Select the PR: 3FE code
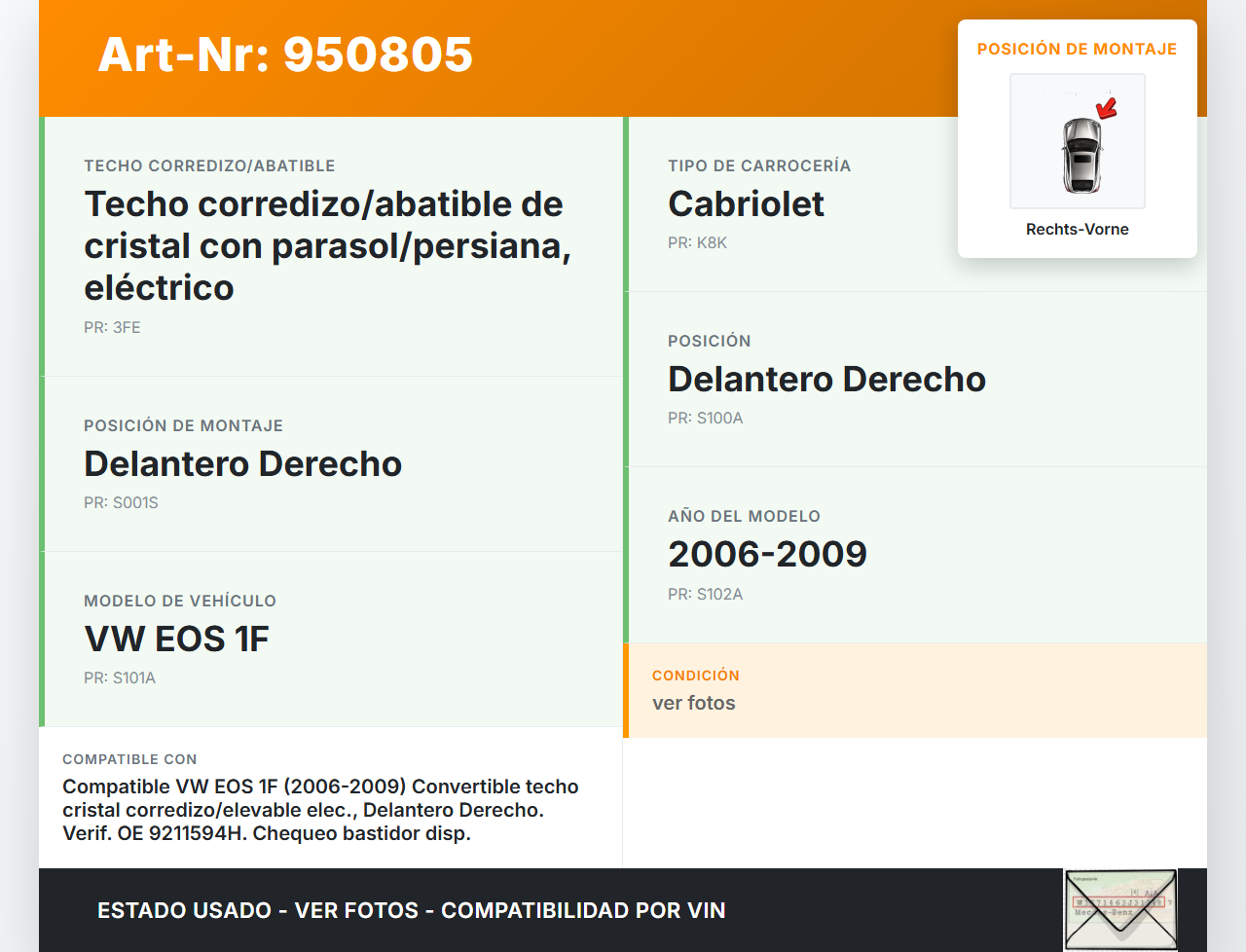 pyautogui.click(x=112, y=327)
